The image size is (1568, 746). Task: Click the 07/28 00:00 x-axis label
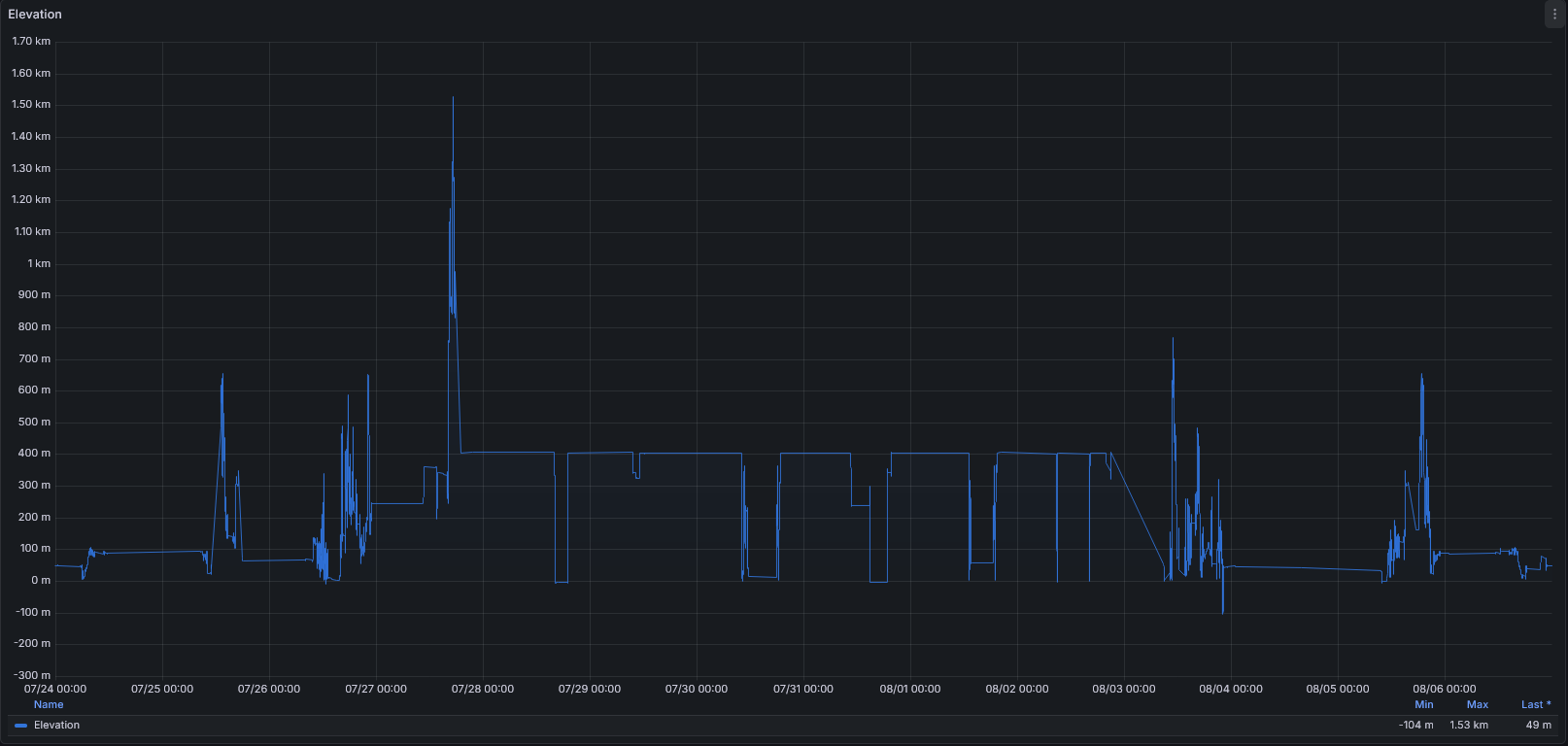coord(483,690)
